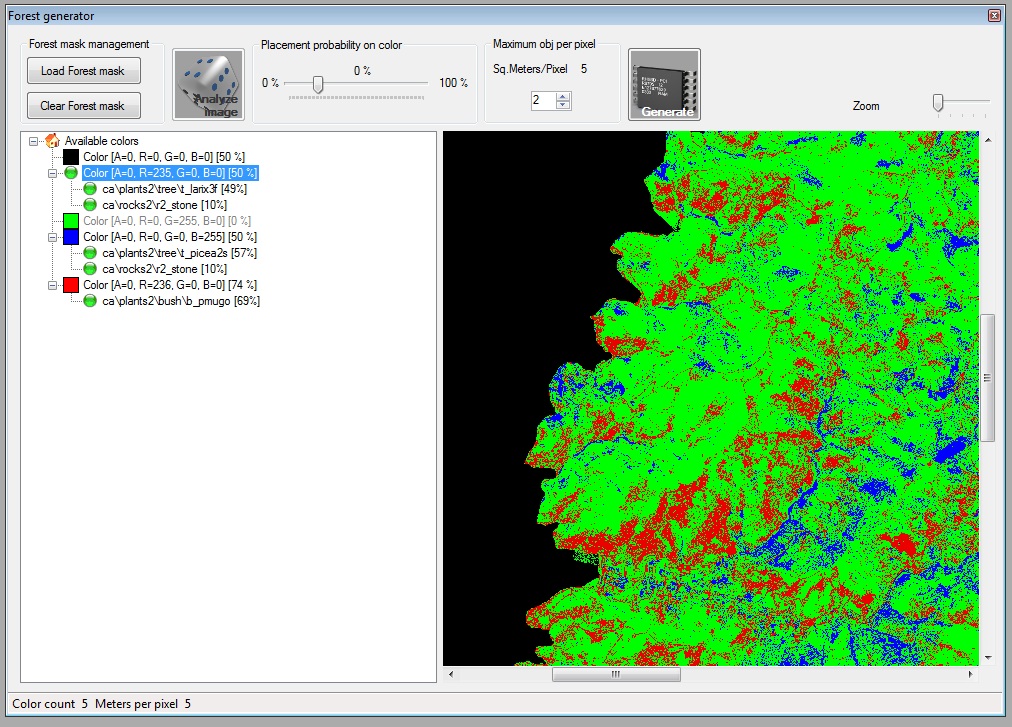
Task: Click scroll up arrow of mask view
Action: click(987, 139)
